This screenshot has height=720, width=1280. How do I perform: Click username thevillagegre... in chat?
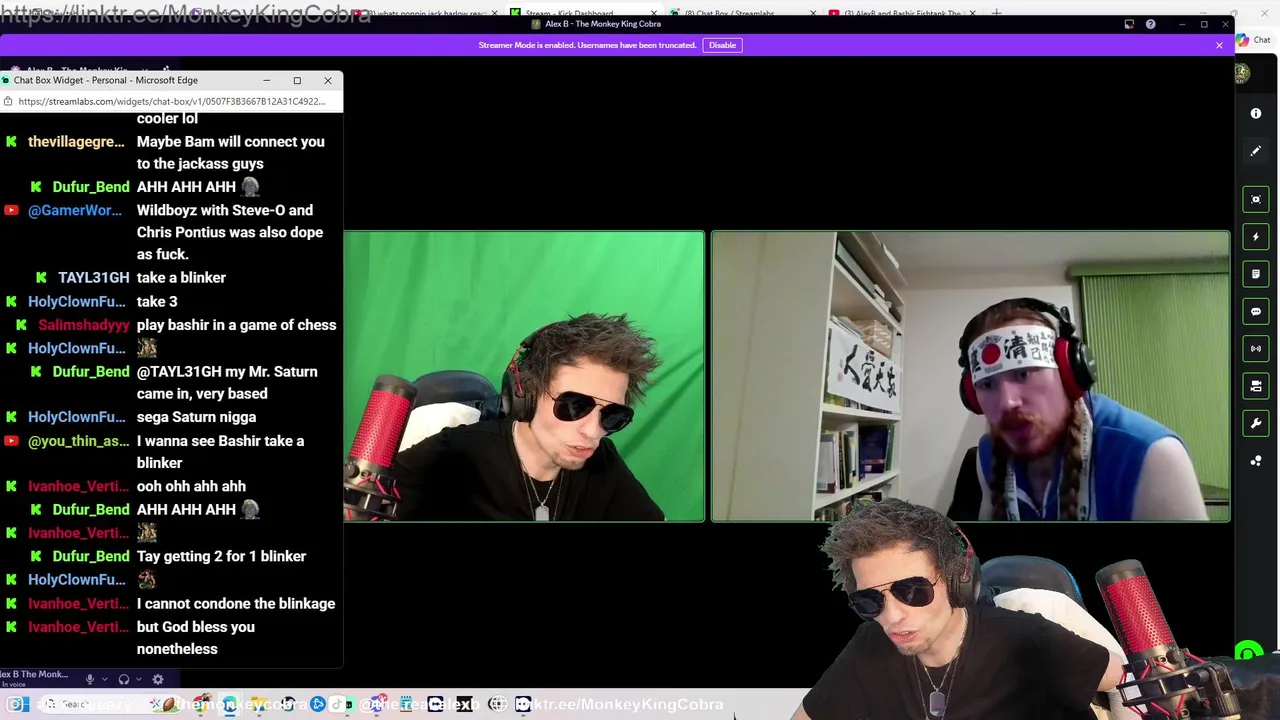pyautogui.click(x=76, y=142)
